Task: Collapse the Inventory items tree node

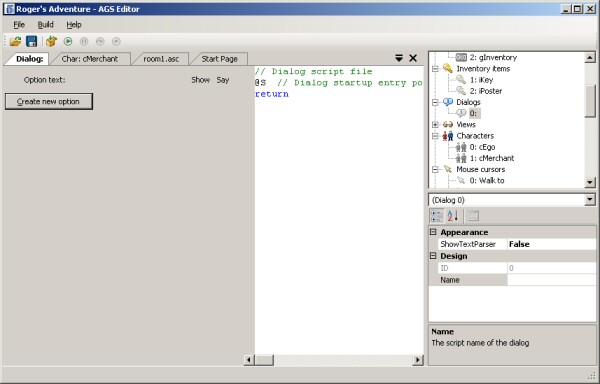Action: tap(435, 69)
